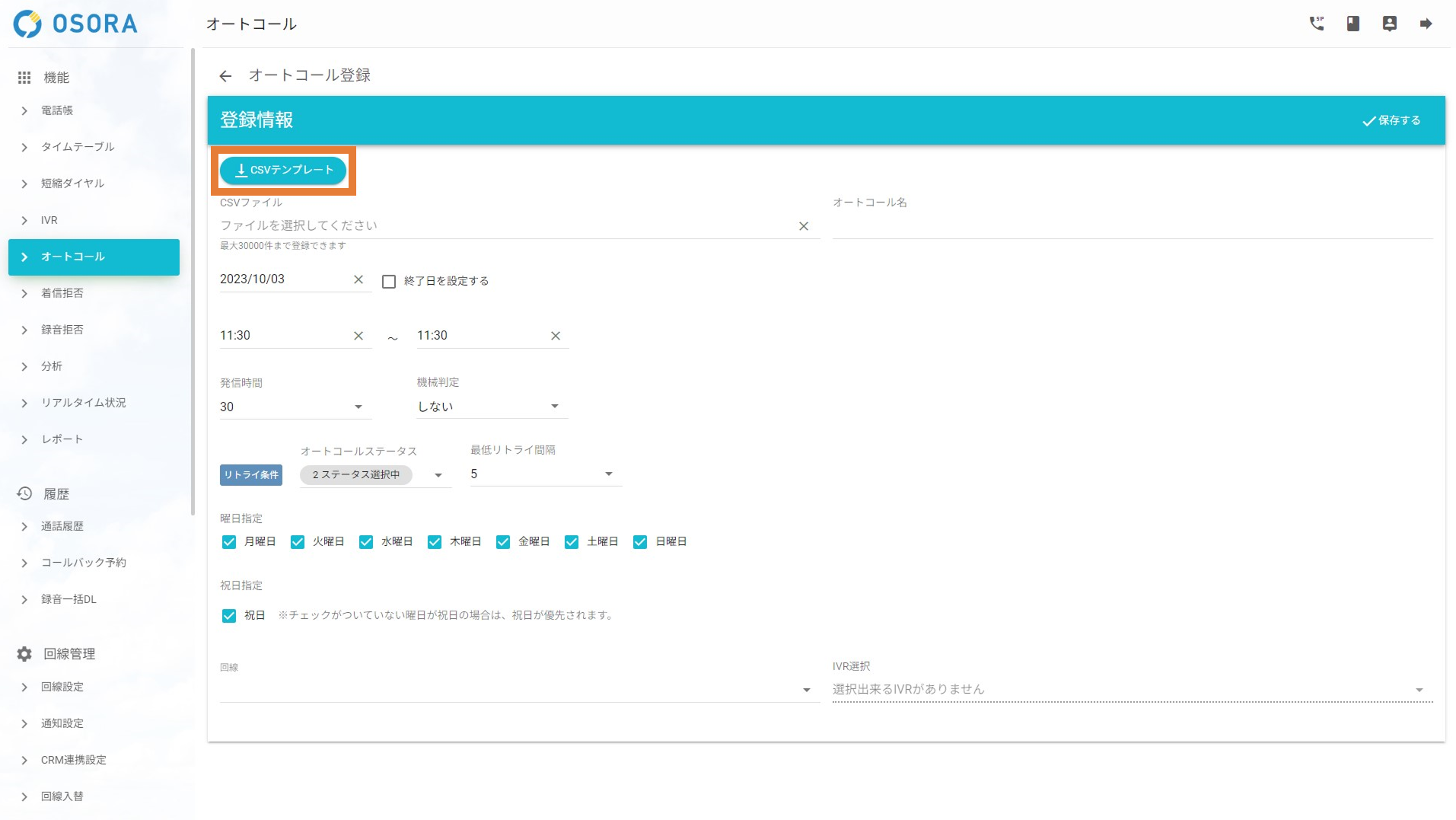Download the CSVテンプレート
This screenshot has width=1456, height=820.
tap(283, 171)
